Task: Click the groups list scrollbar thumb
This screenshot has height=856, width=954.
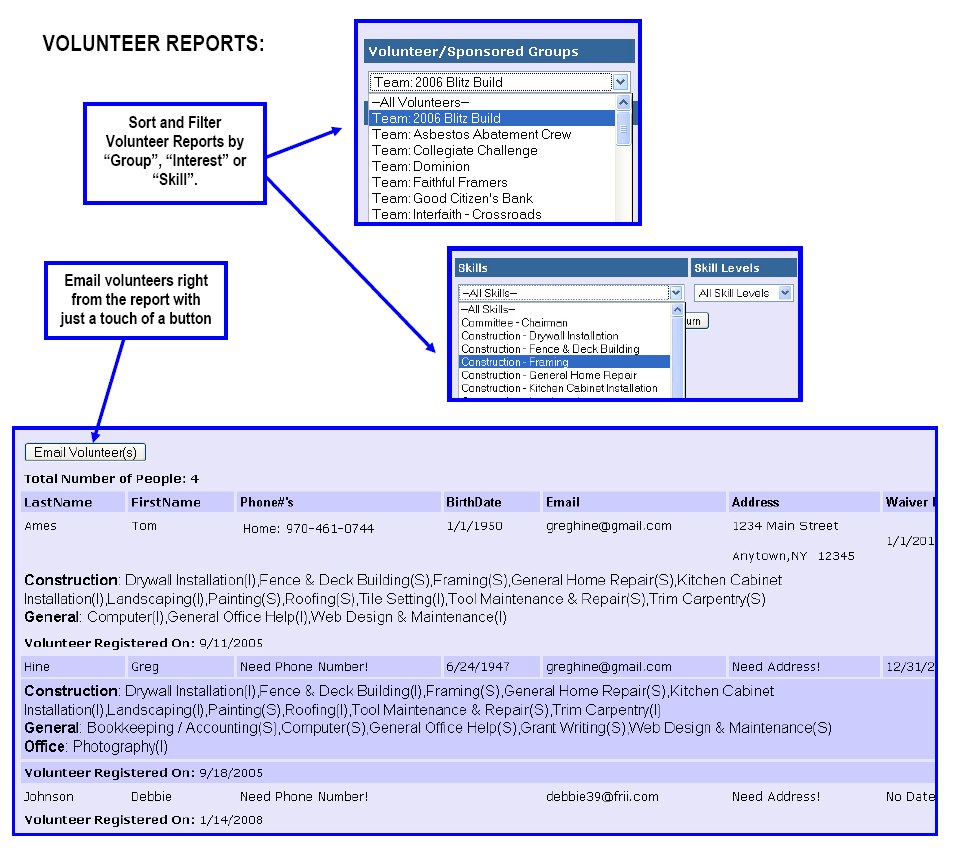Action: 623,128
